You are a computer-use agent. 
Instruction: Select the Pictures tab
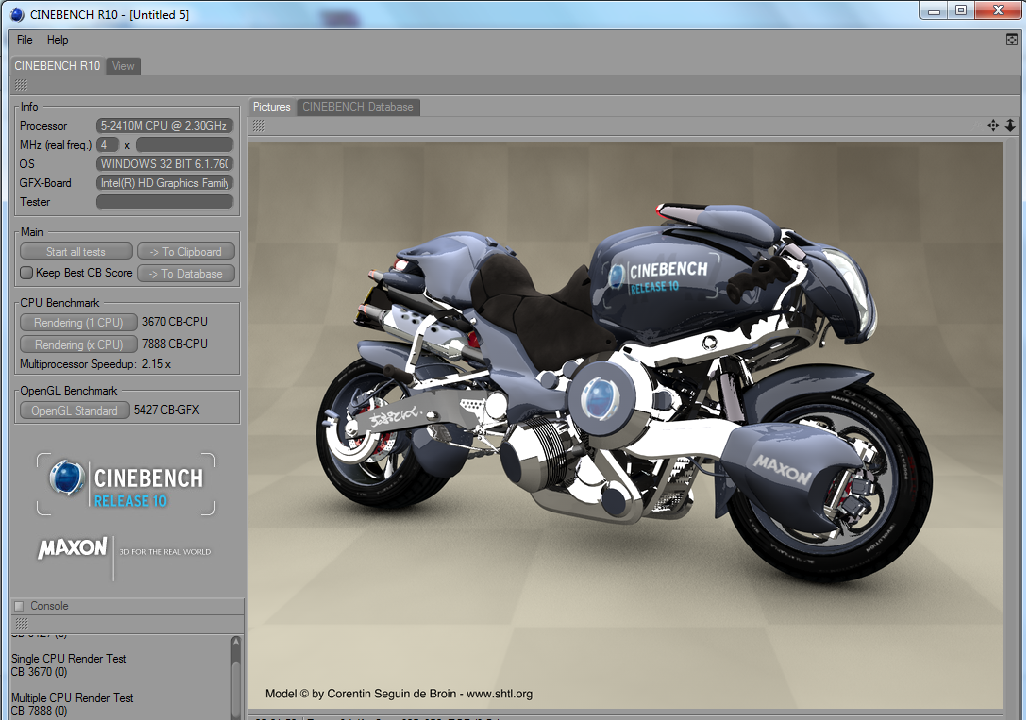tap(272, 107)
